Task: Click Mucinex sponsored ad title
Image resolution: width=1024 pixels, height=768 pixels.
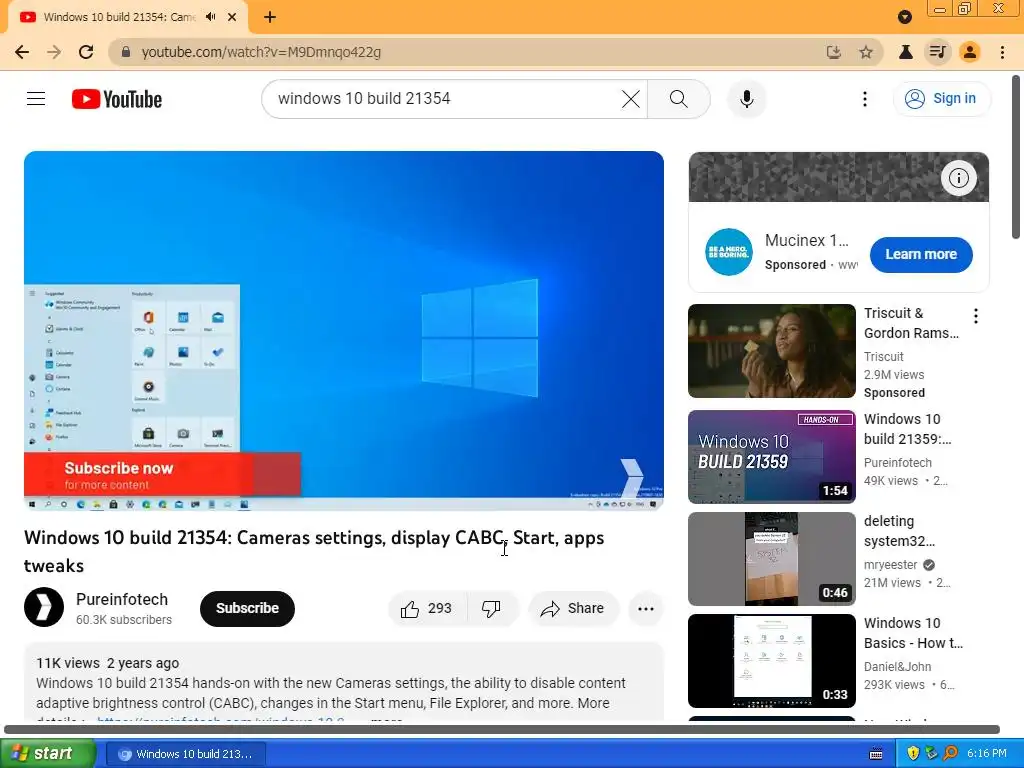Action: (x=807, y=240)
